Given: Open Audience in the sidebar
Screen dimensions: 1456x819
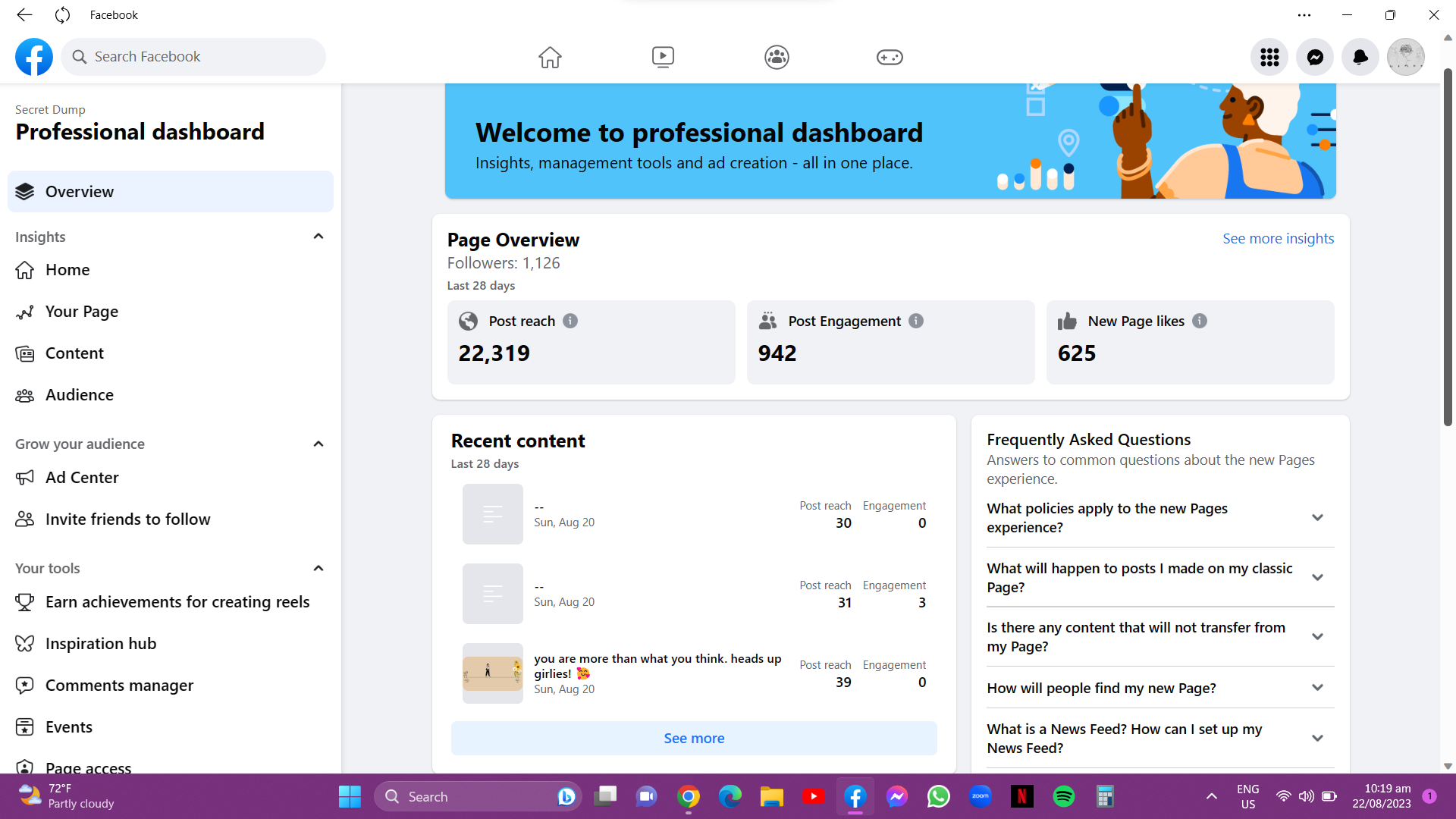Looking at the screenshot, I should [x=171, y=395].
